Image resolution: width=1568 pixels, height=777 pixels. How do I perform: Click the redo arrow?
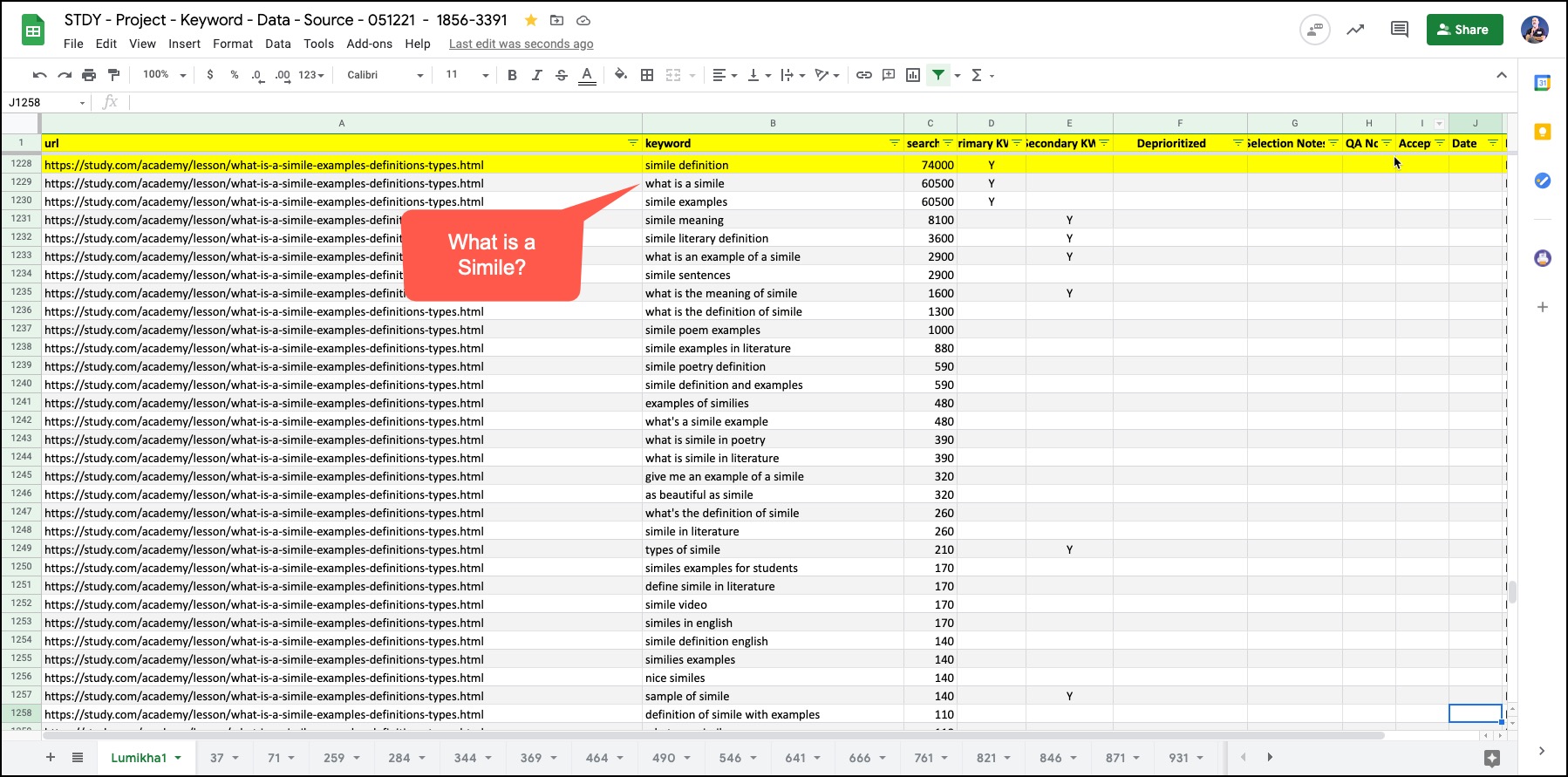pos(65,75)
